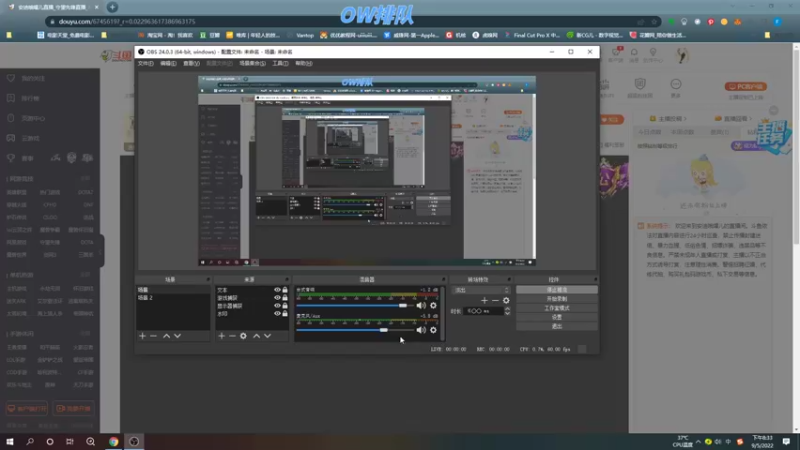Increase transition duration with up arrow

coord(507,309)
